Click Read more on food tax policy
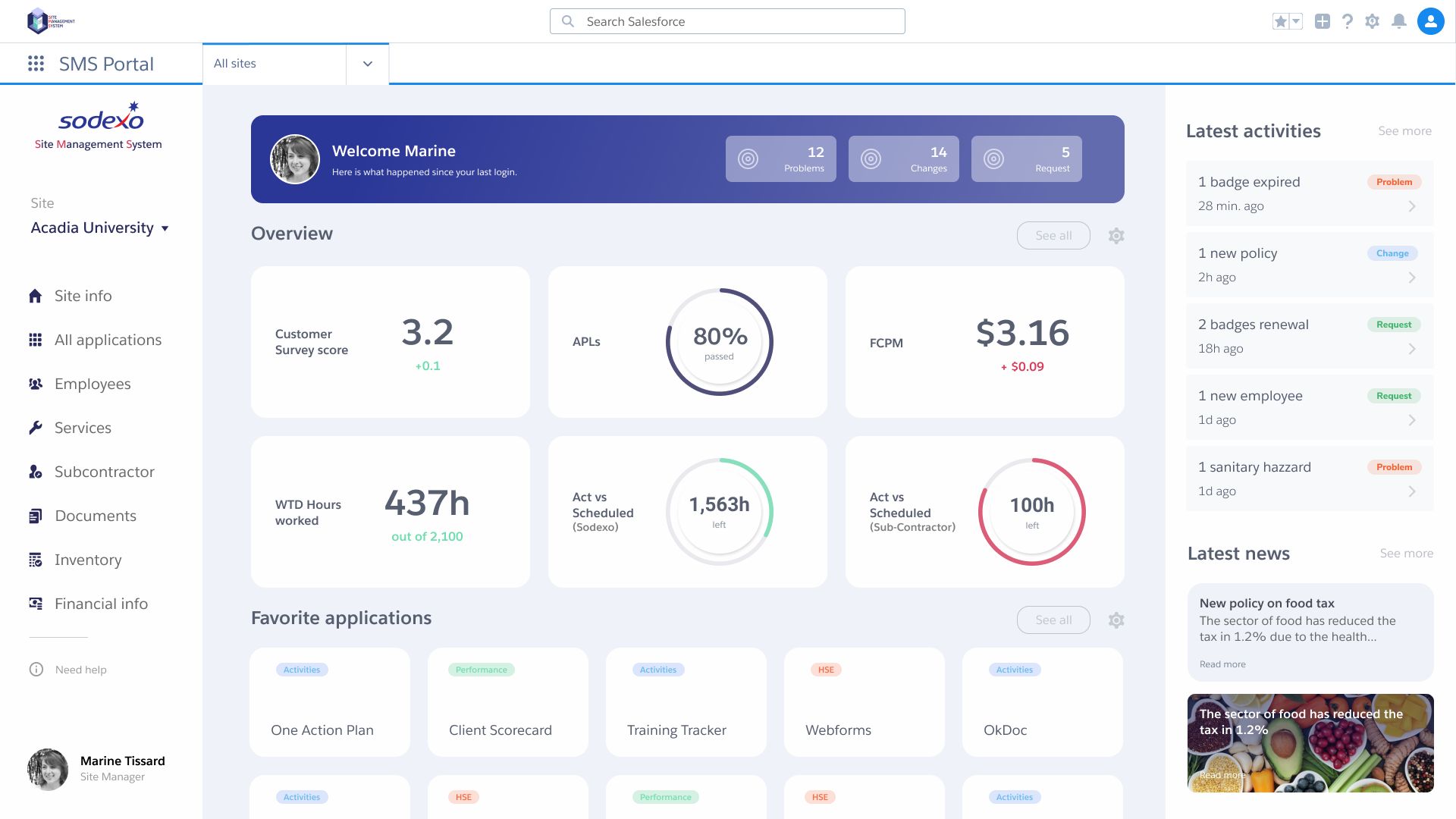The image size is (1456, 819). pyautogui.click(x=1222, y=664)
